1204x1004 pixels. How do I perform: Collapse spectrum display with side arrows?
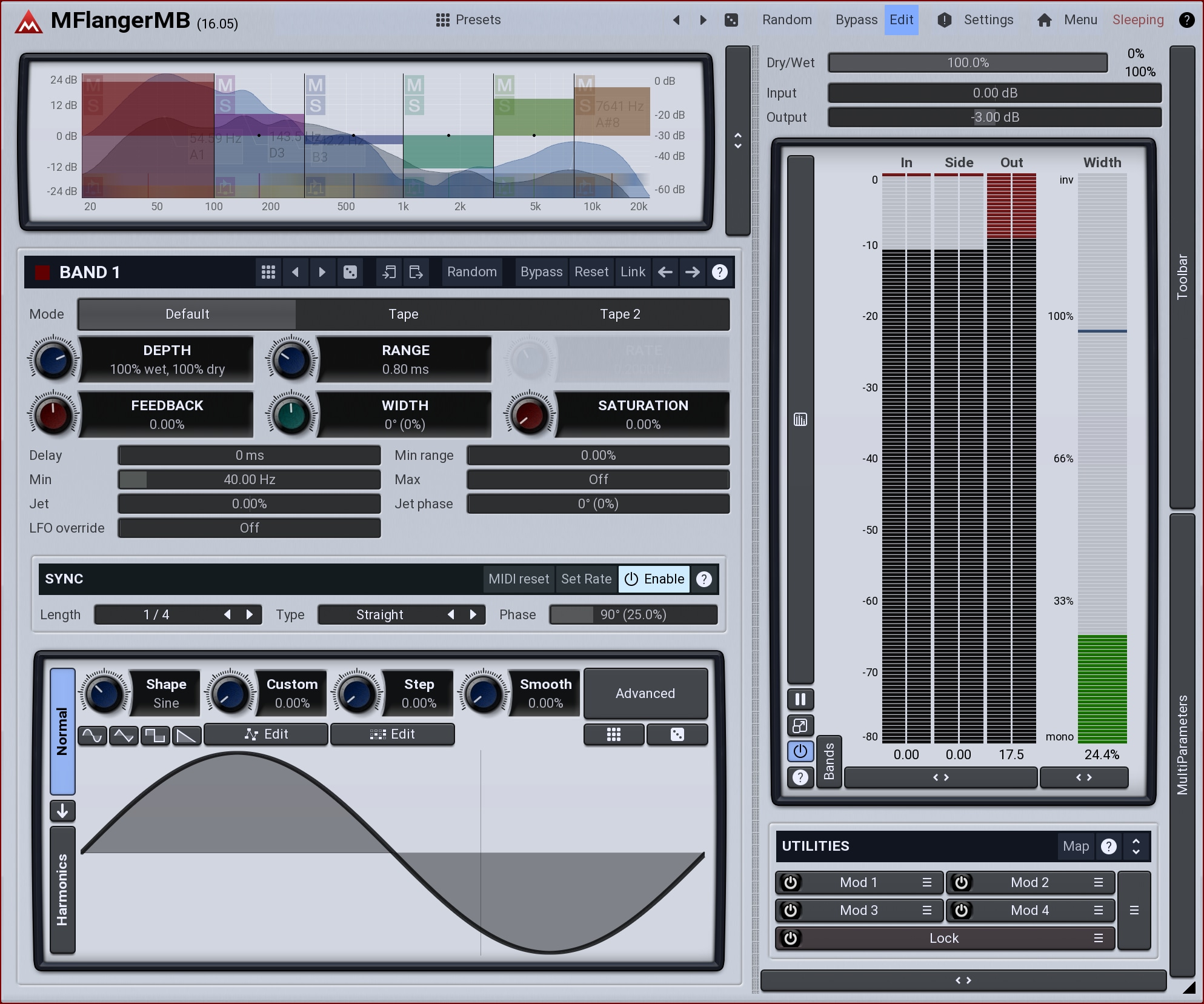[738, 141]
